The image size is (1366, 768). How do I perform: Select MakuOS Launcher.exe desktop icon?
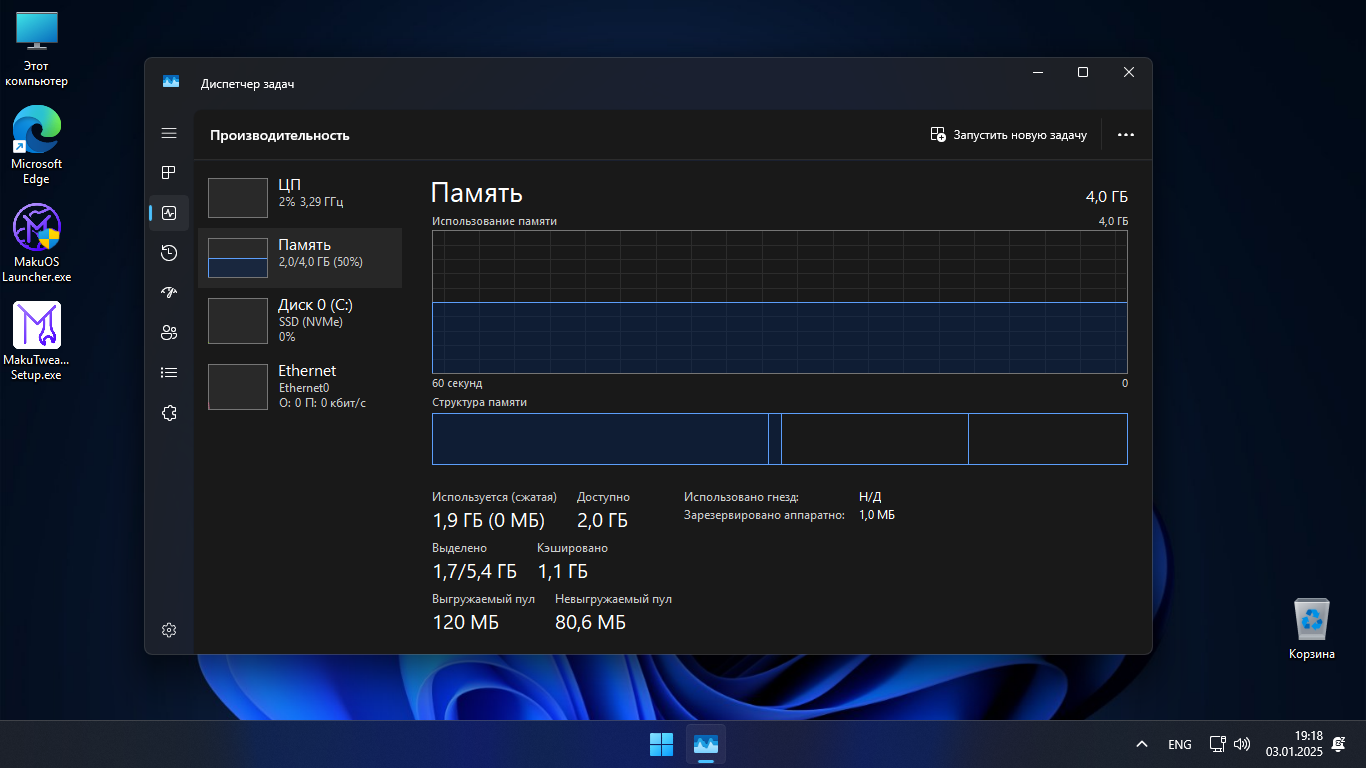pyautogui.click(x=37, y=244)
